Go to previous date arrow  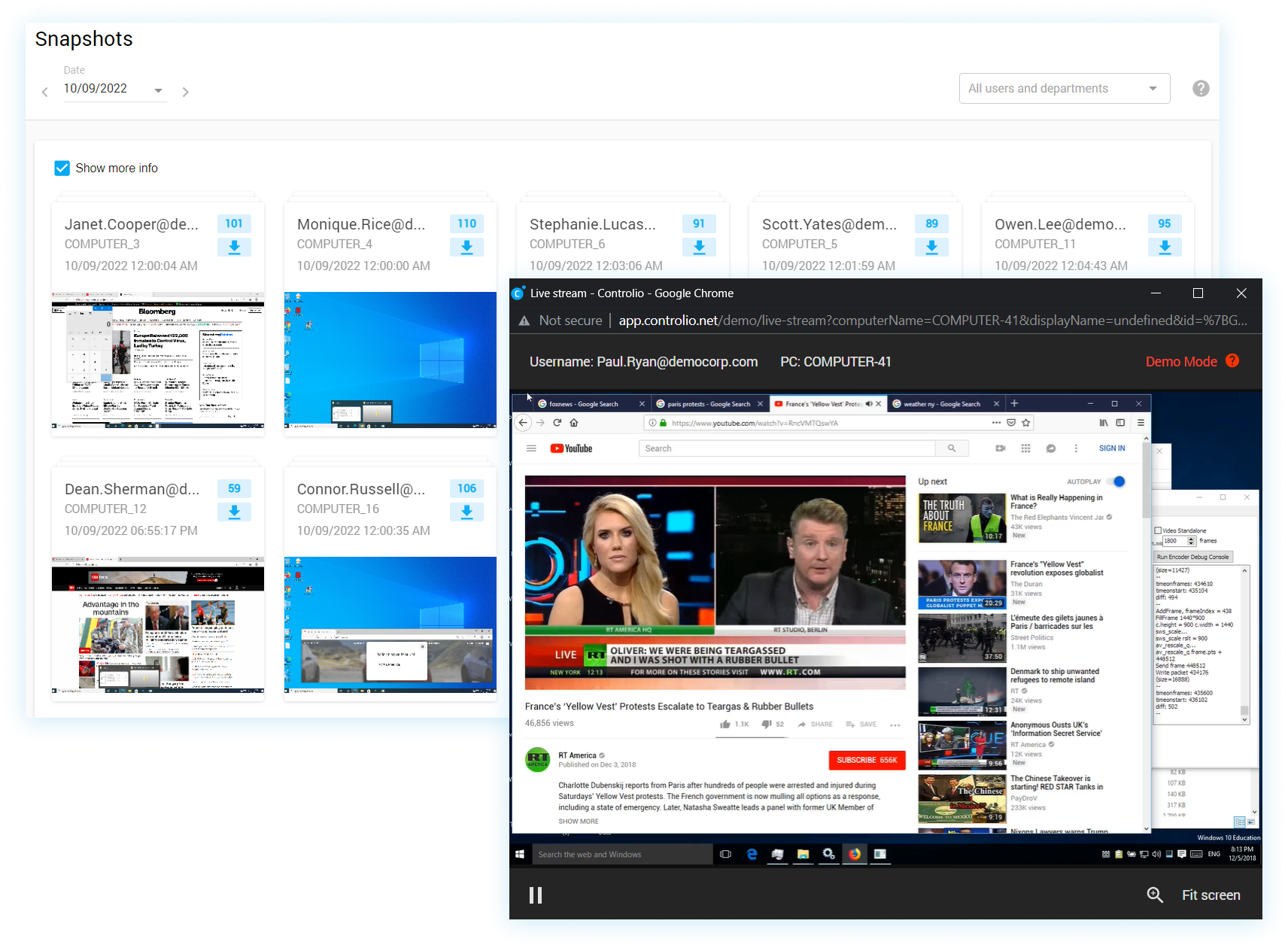click(x=45, y=92)
